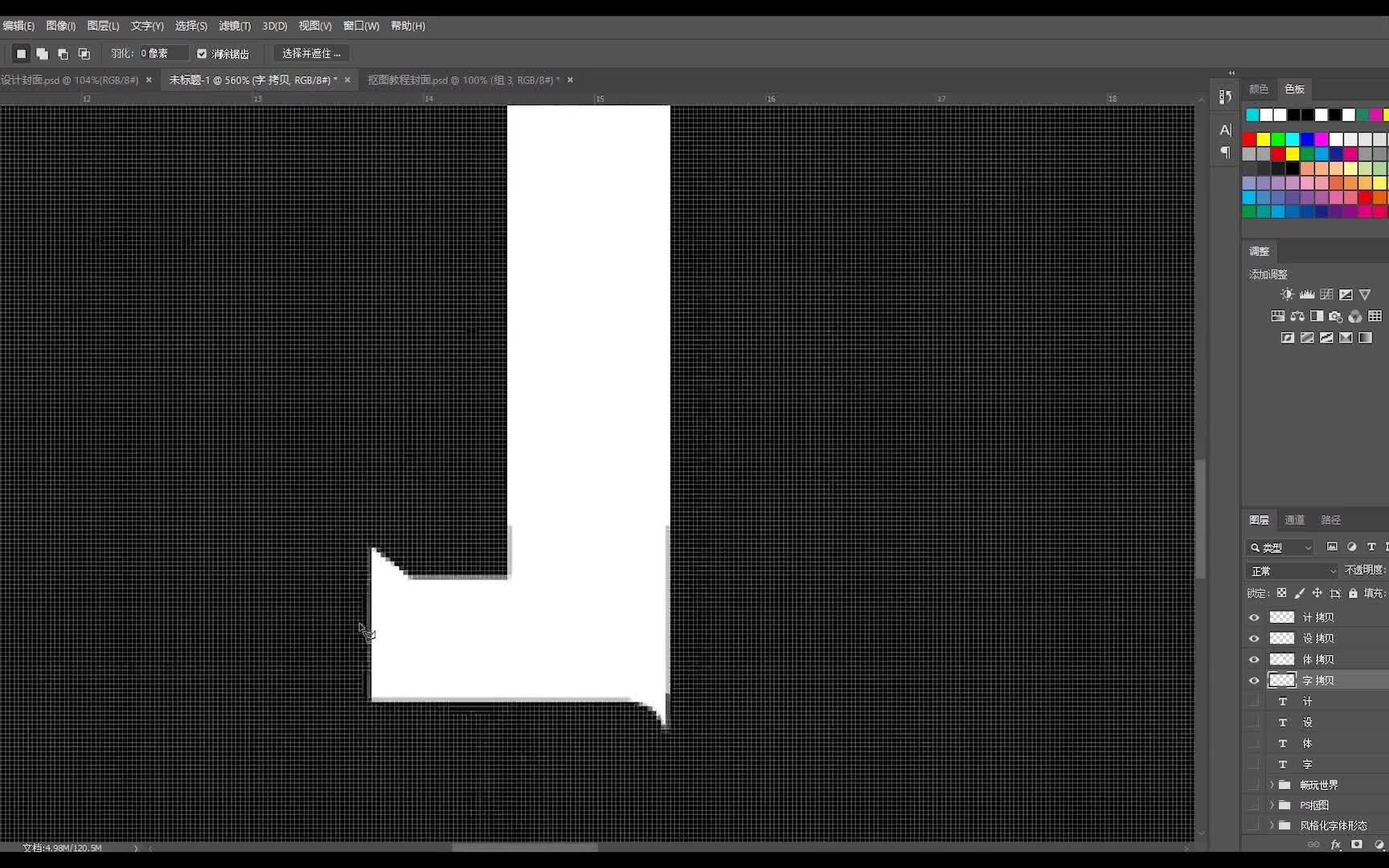Add a Color Lookup adjustment
The height and width of the screenshot is (868, 1389).
[x=1375, y=316]
